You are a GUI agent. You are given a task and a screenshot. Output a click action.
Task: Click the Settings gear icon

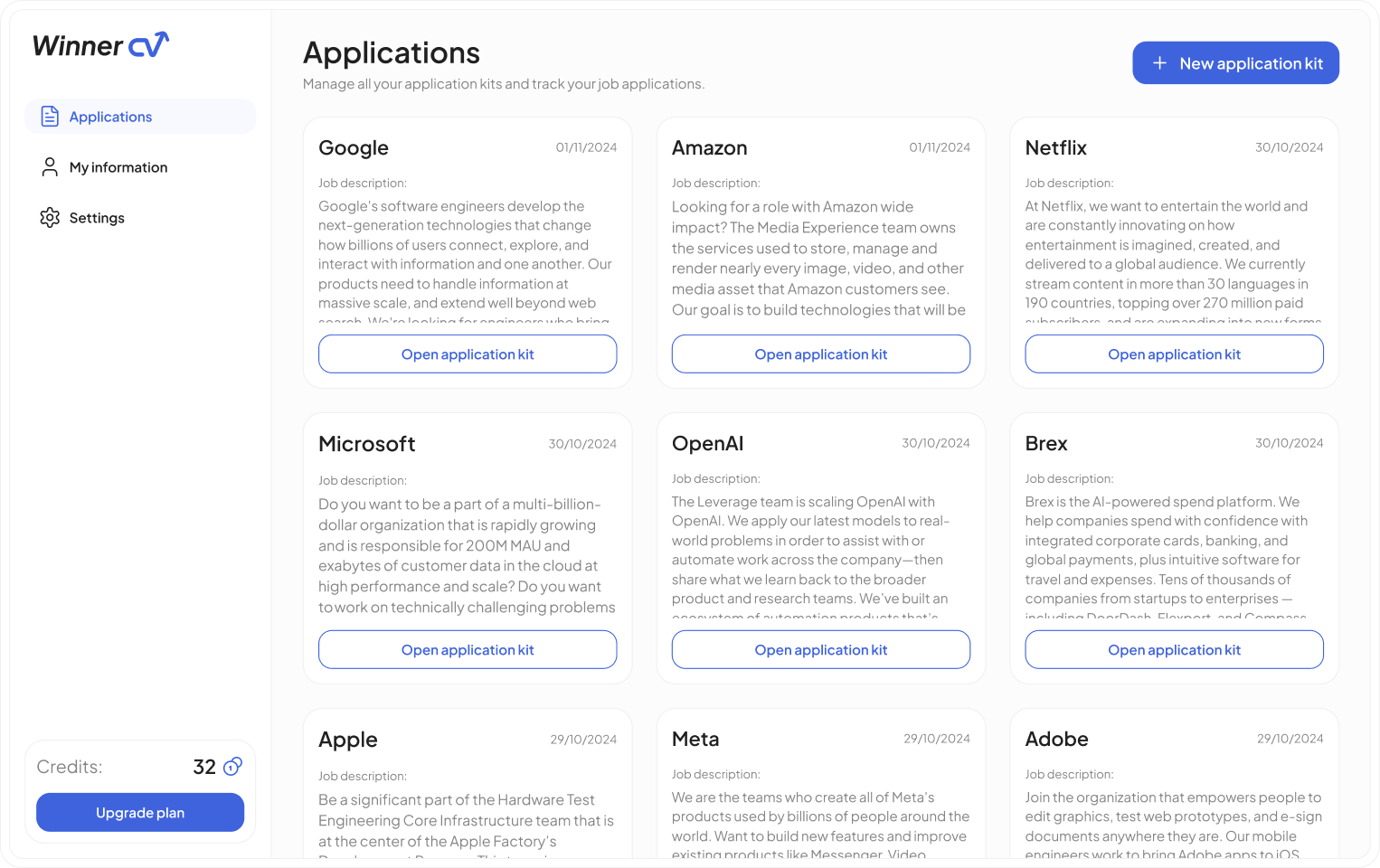click(50, 218)
